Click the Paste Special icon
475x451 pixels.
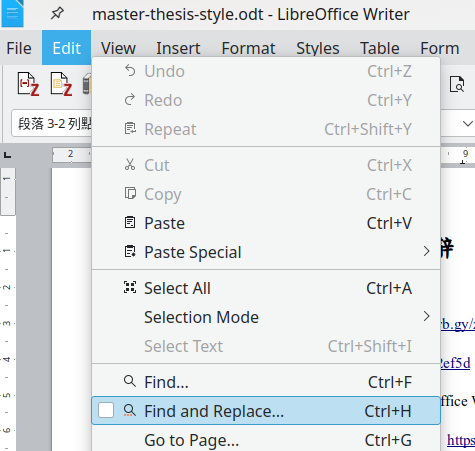click(x=130, y=251)
